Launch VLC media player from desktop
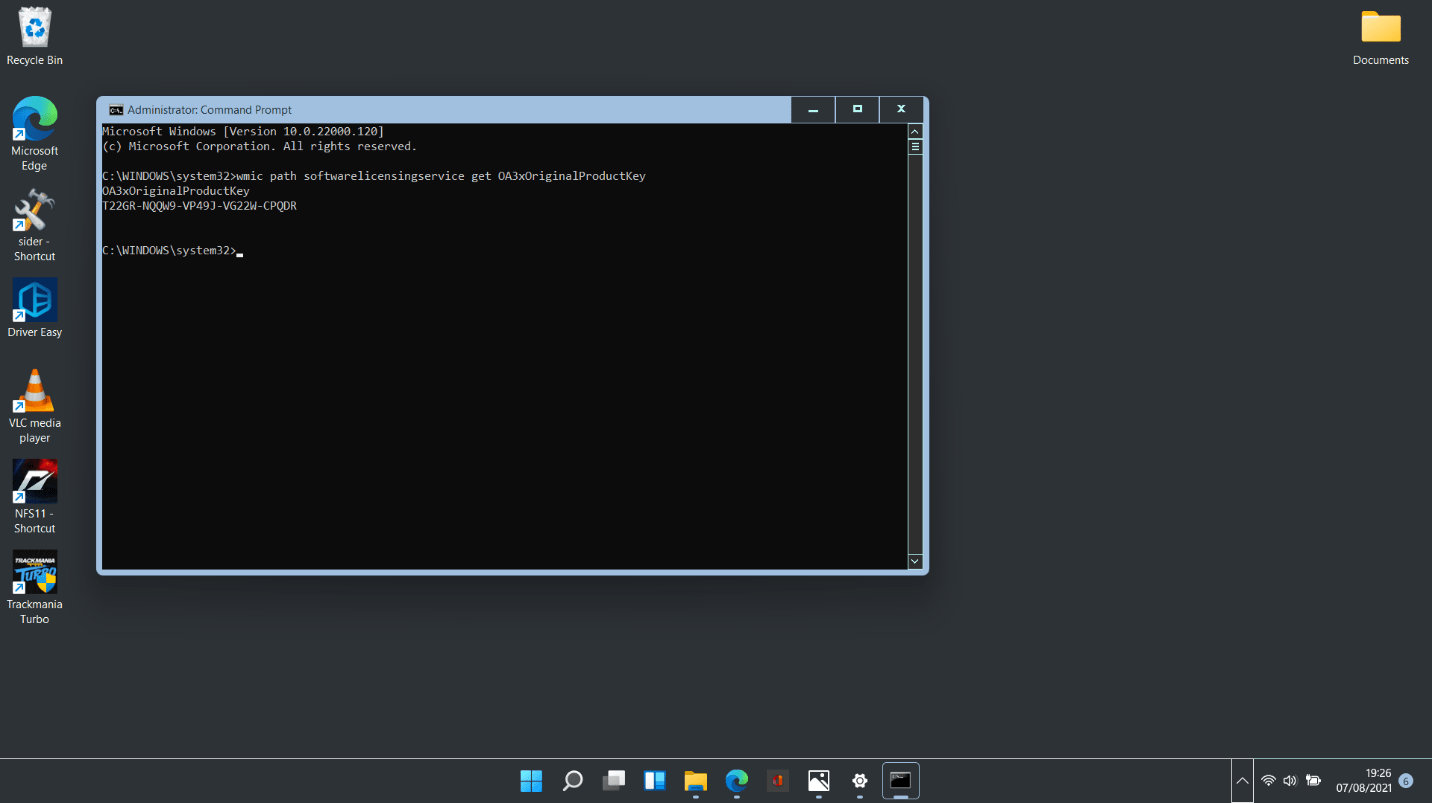This screenshot has width=1432, height=803. 34,390
